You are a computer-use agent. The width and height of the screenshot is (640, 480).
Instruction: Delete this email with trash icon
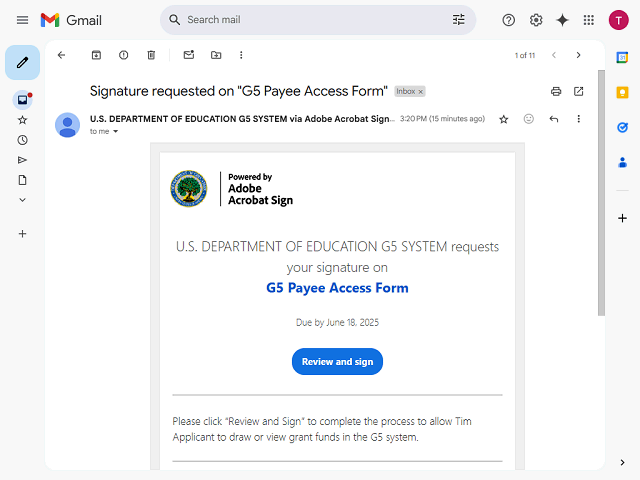pos(151,55)
